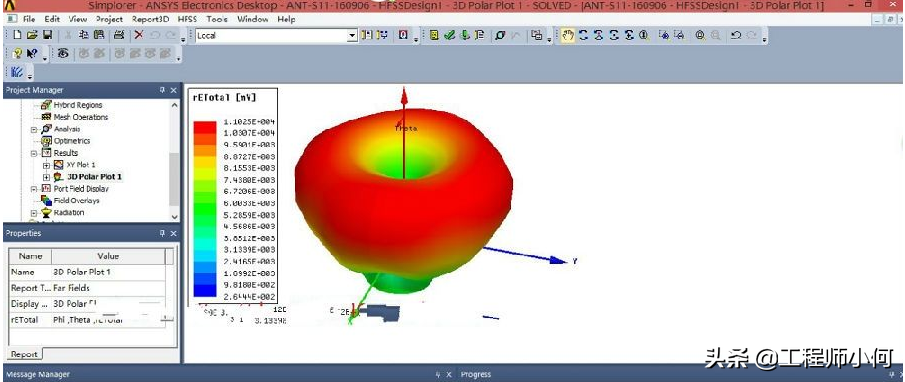
Task: Open the Window menu
Action: 252,19
